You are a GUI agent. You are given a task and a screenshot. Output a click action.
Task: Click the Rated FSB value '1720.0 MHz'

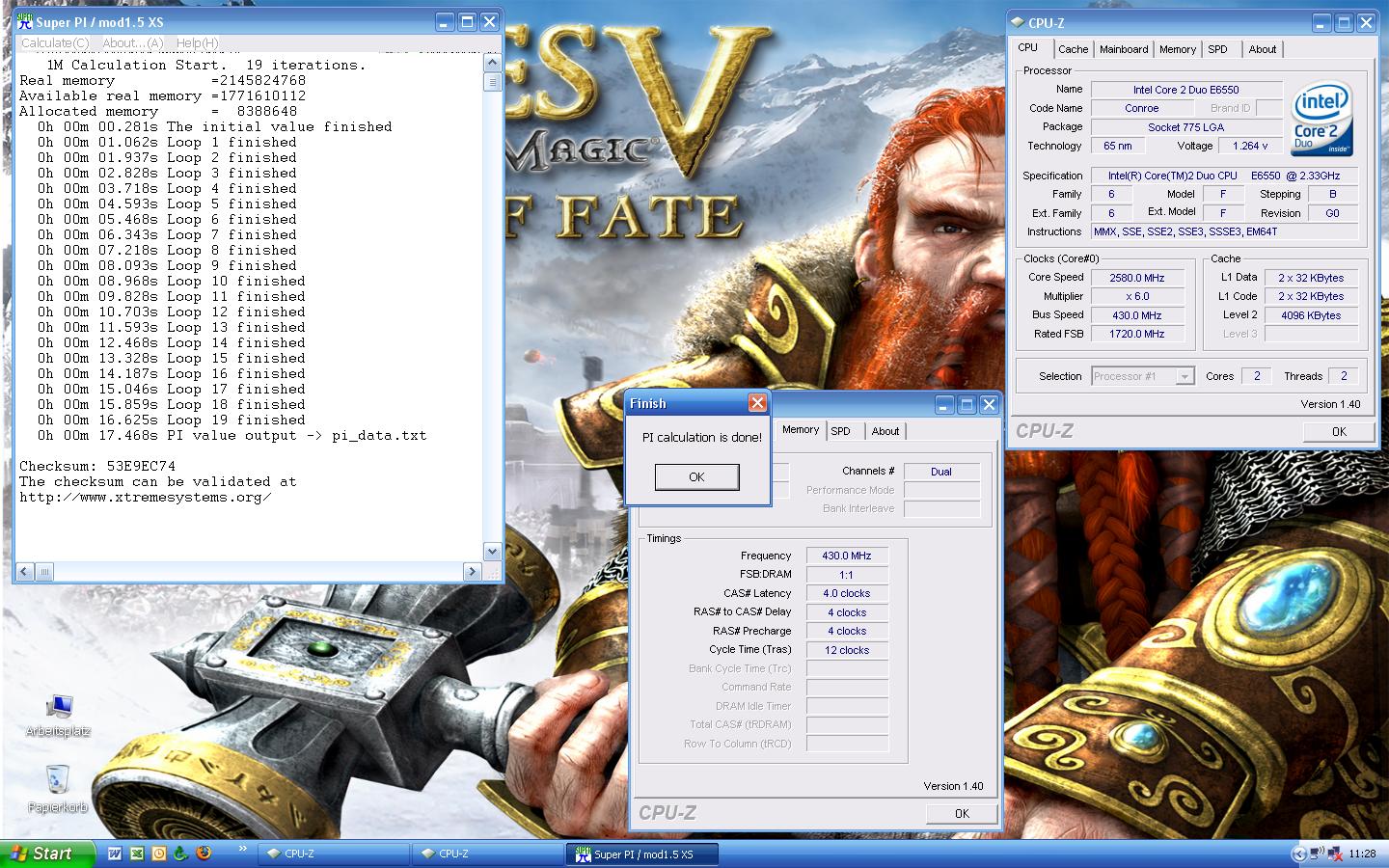pos(1137,334)
